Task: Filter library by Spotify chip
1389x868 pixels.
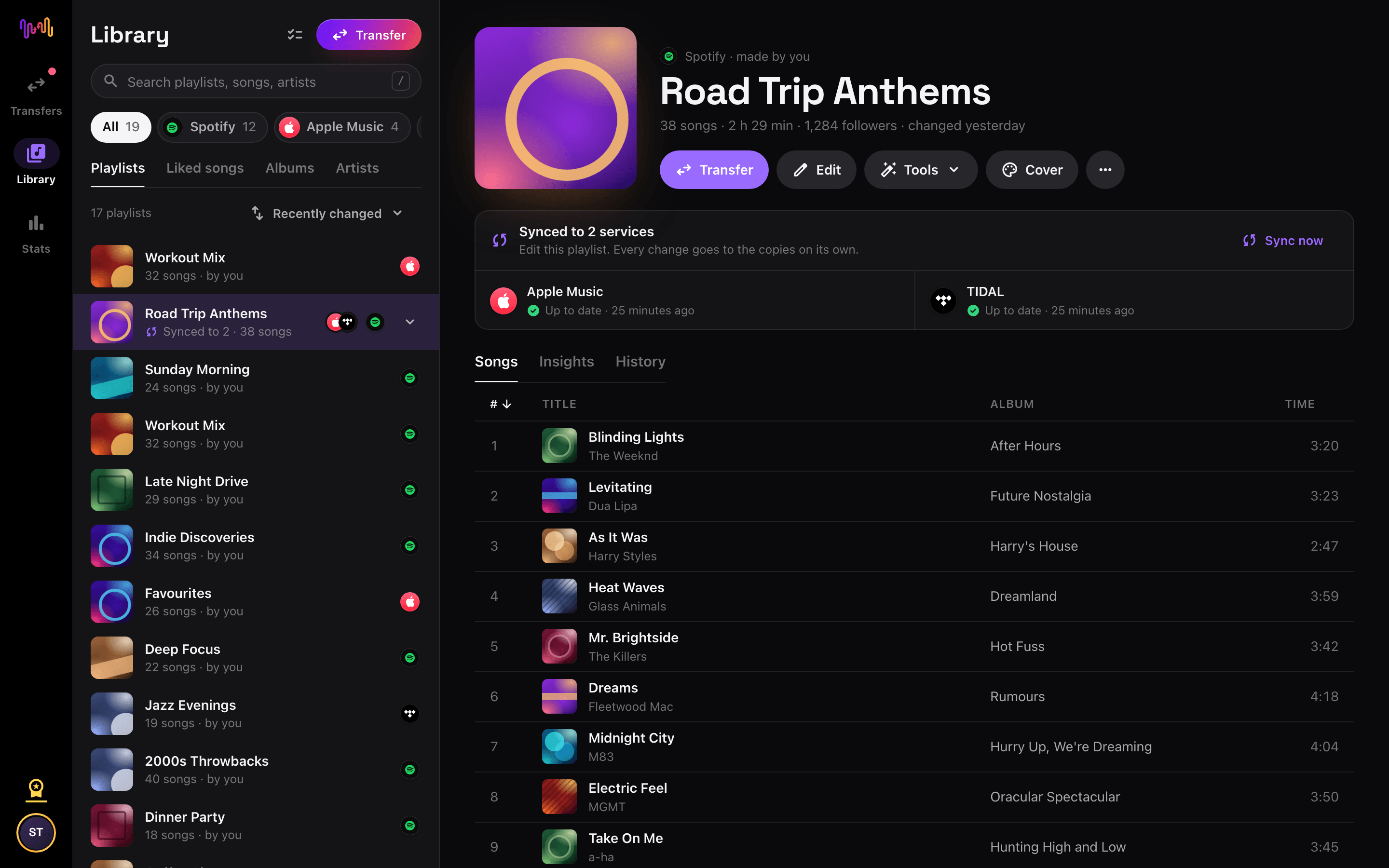Action: [x=212, y=127]
